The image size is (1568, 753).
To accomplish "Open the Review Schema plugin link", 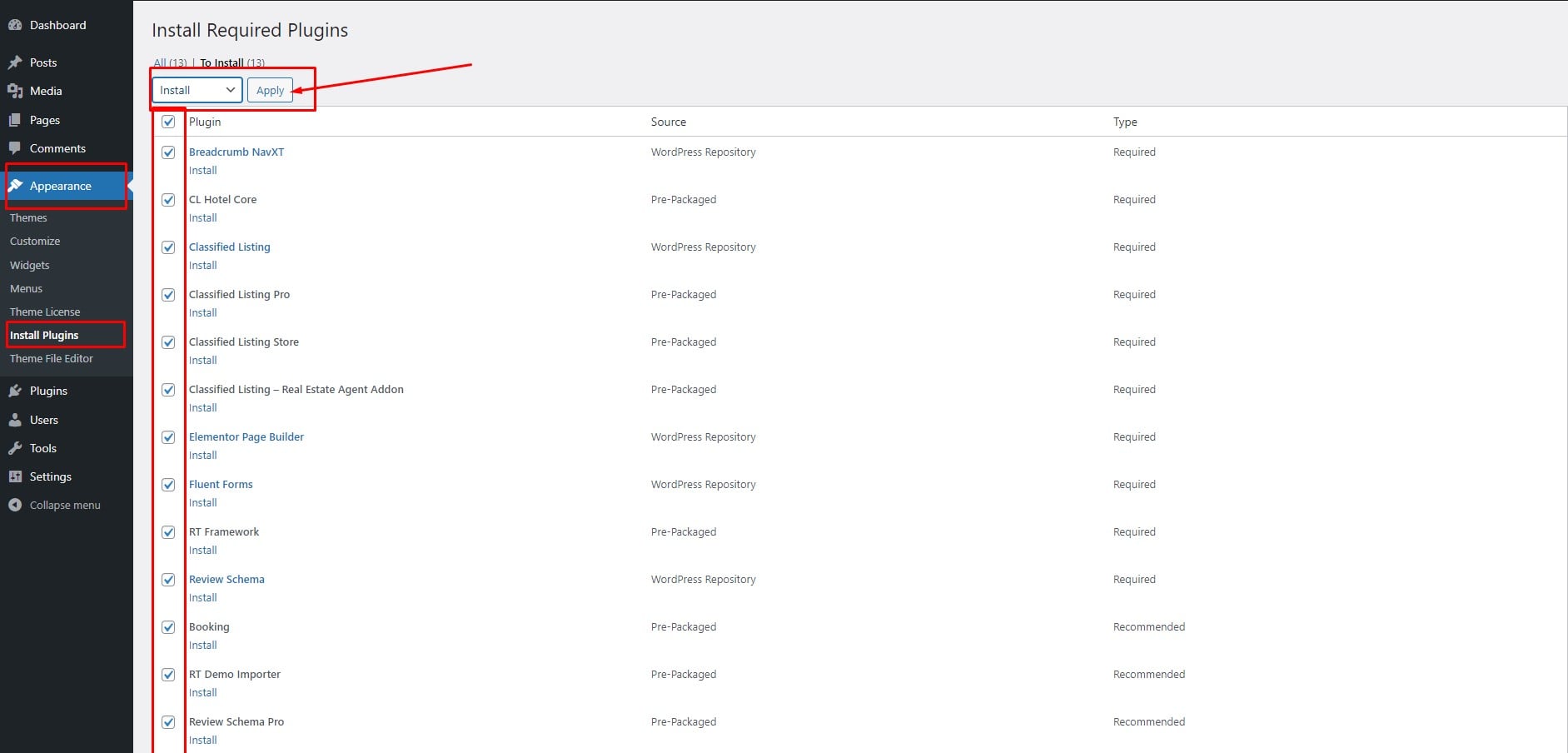I will point(226,579).
